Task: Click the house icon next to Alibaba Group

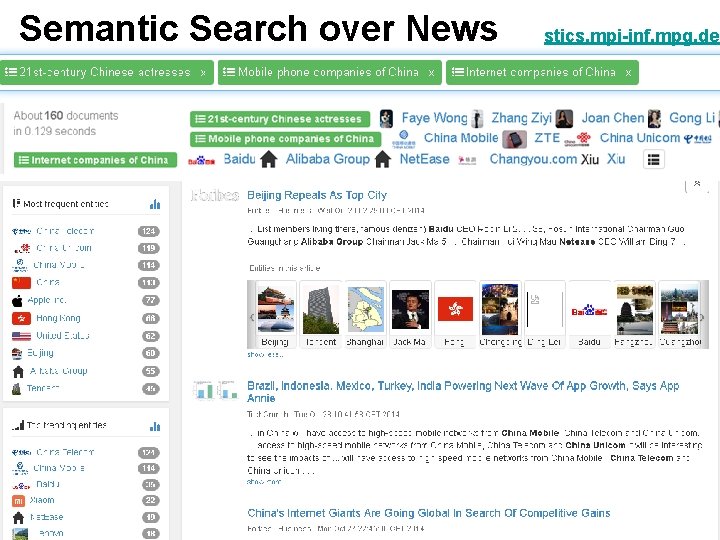Action: point(269,159)
